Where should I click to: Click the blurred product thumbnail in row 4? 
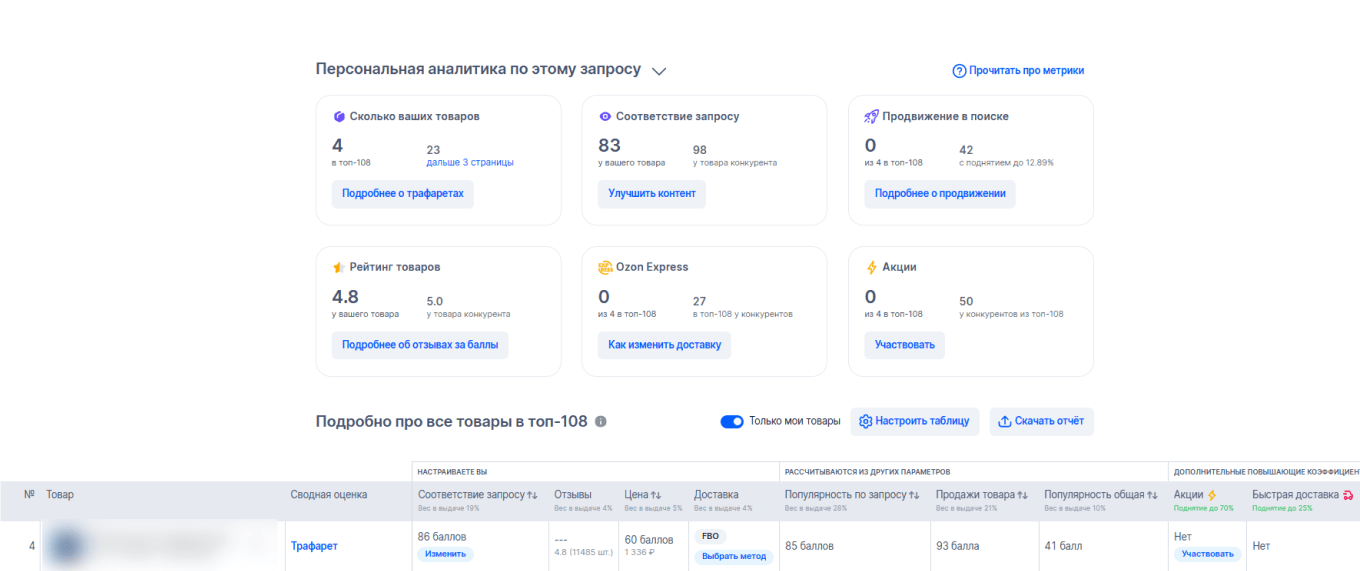click(x=68, y=546)
